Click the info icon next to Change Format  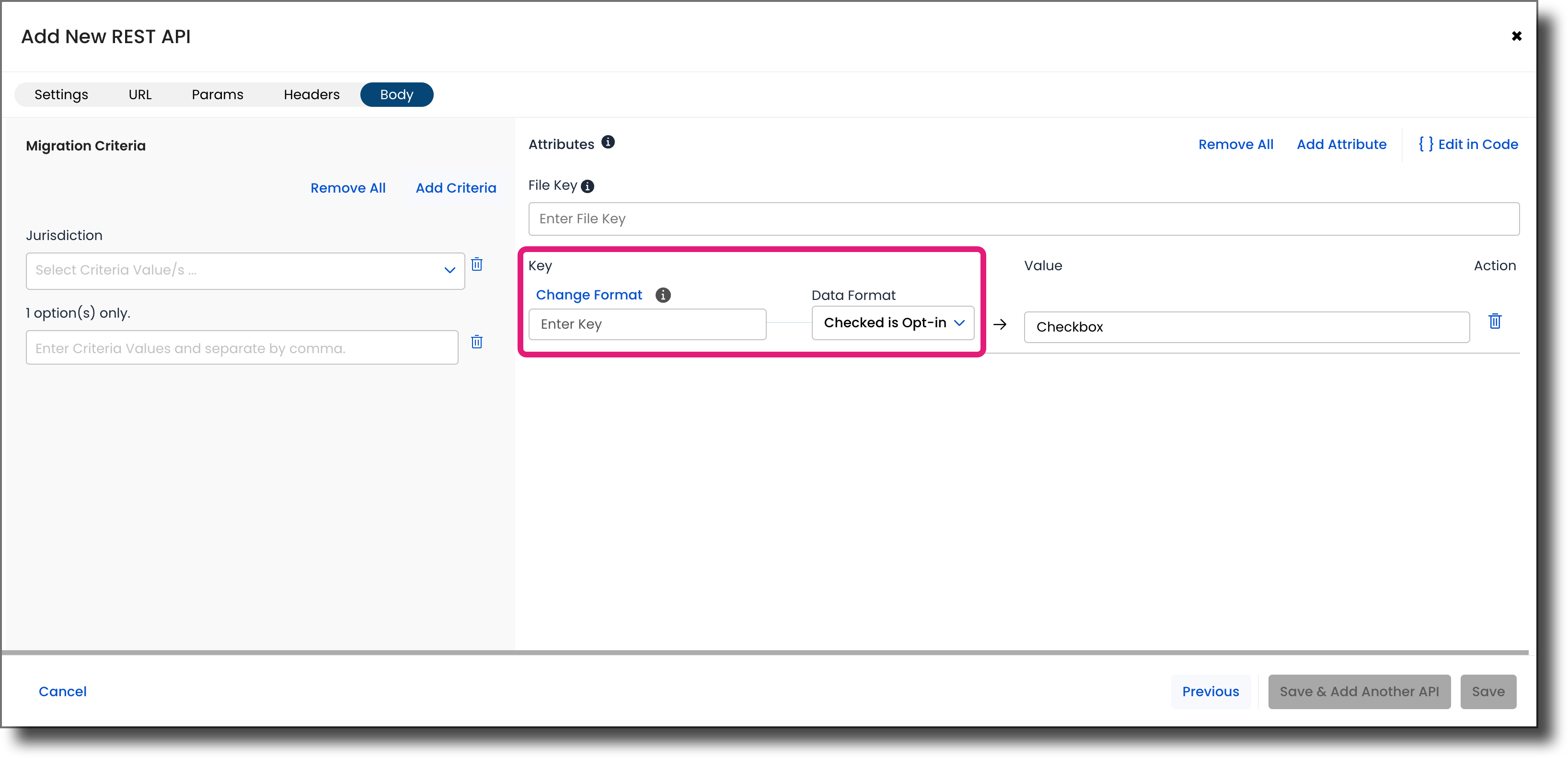click(x=663, y=295)
